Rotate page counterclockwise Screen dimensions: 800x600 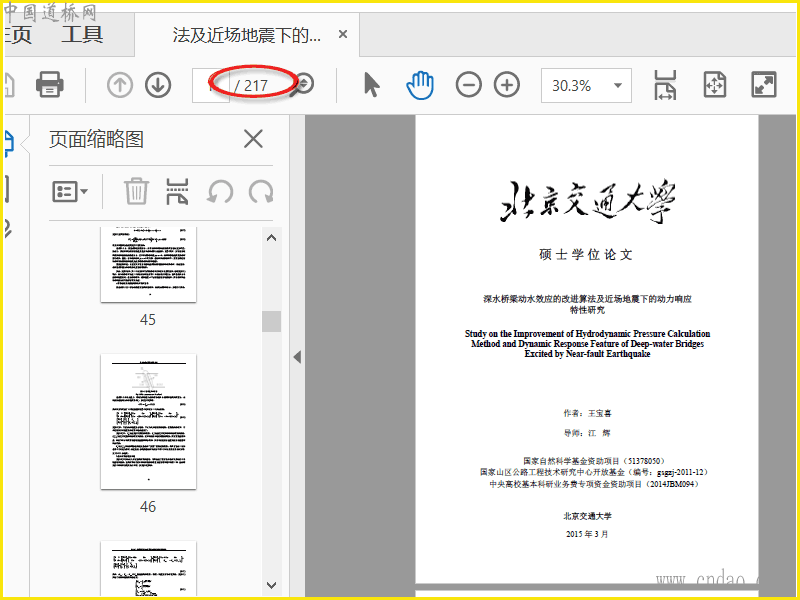point(220,192)
